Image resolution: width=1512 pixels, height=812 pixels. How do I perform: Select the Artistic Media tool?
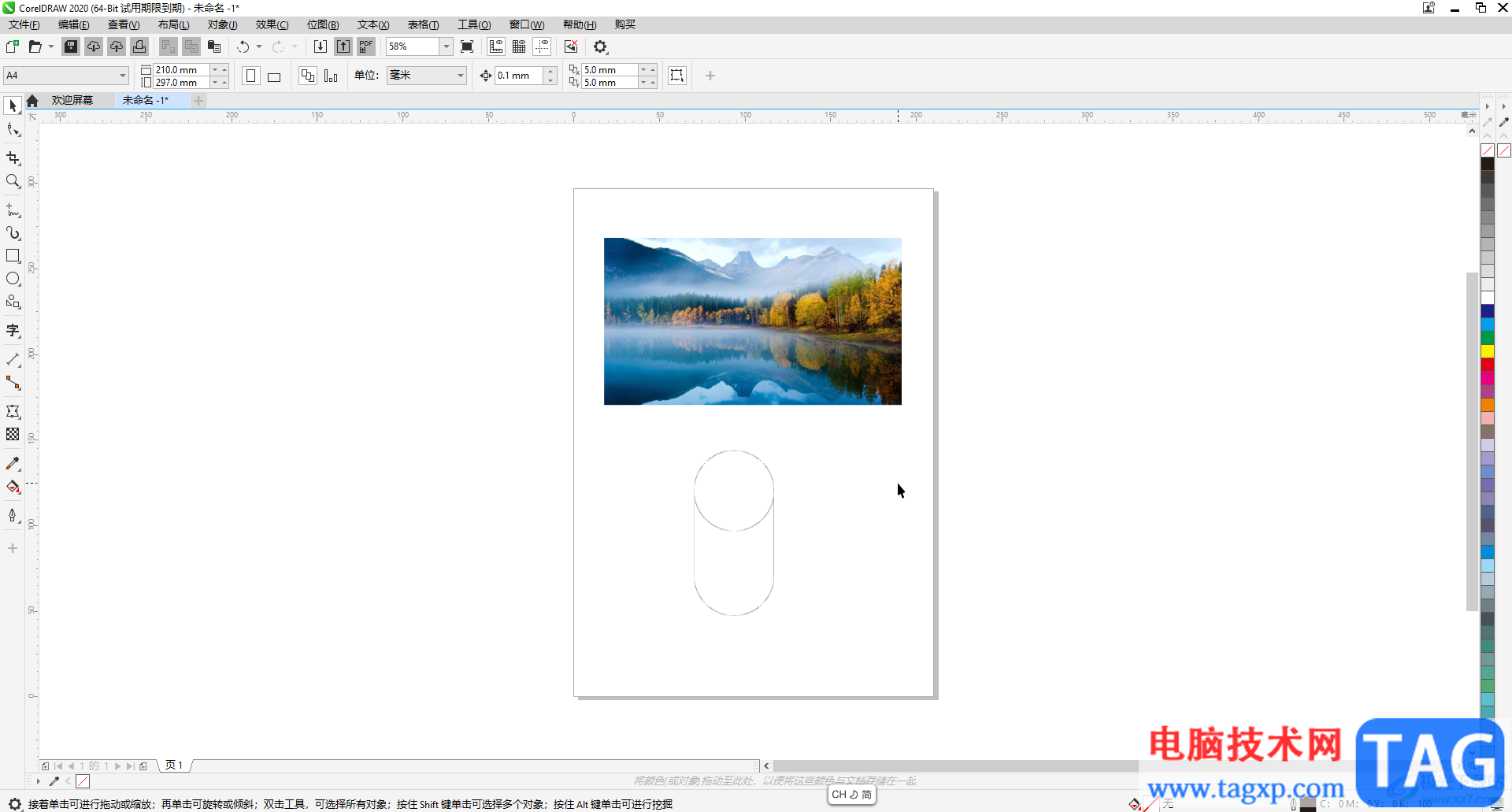(13, 233)
